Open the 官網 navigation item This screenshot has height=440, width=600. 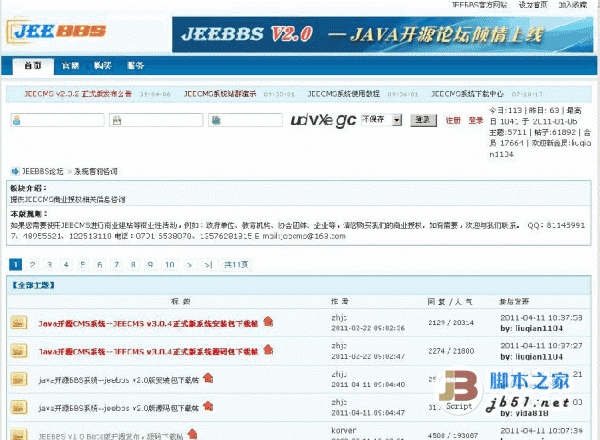(x=70, y=66)
